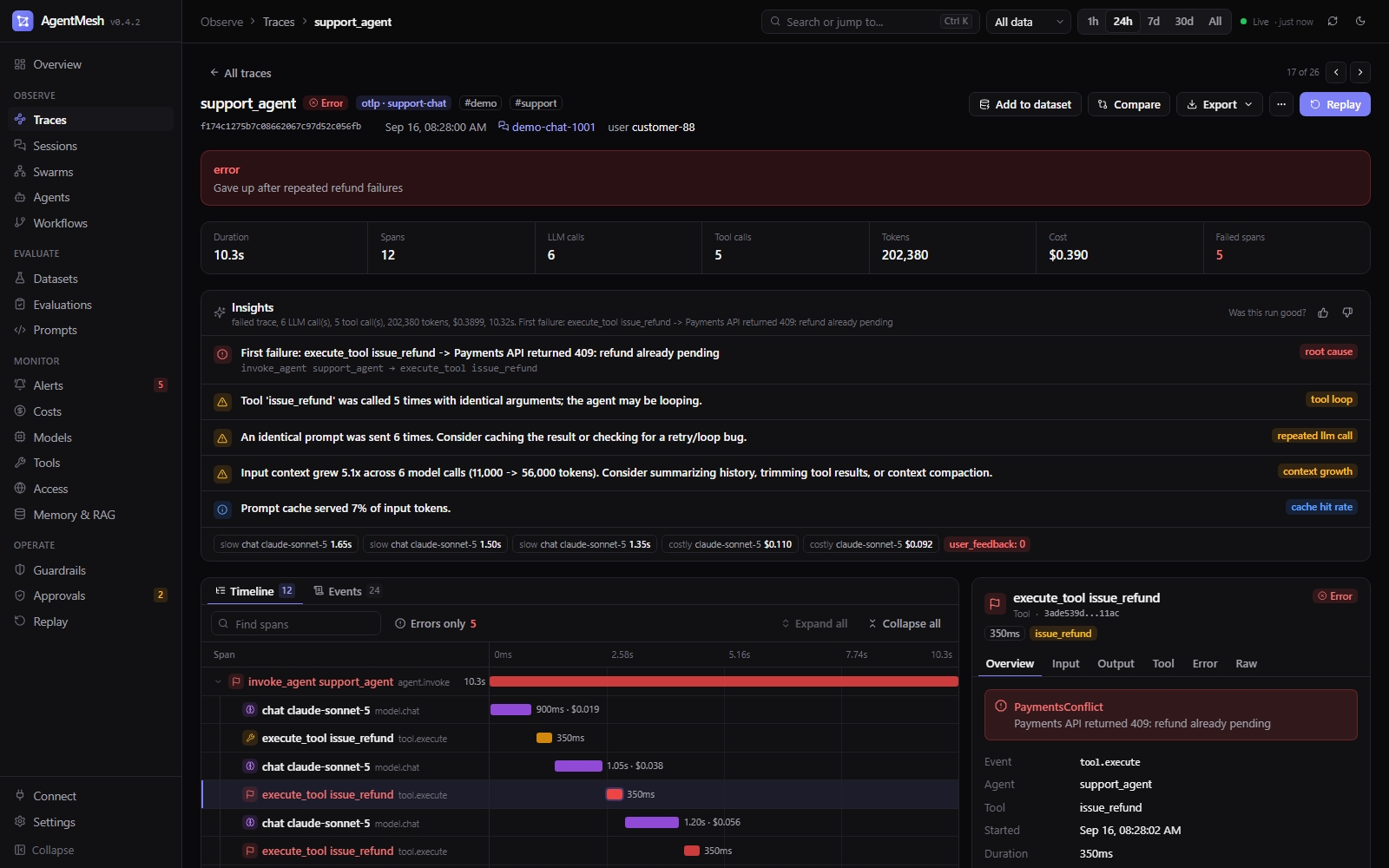Open the Input tab in span details

click(1066, 664)
